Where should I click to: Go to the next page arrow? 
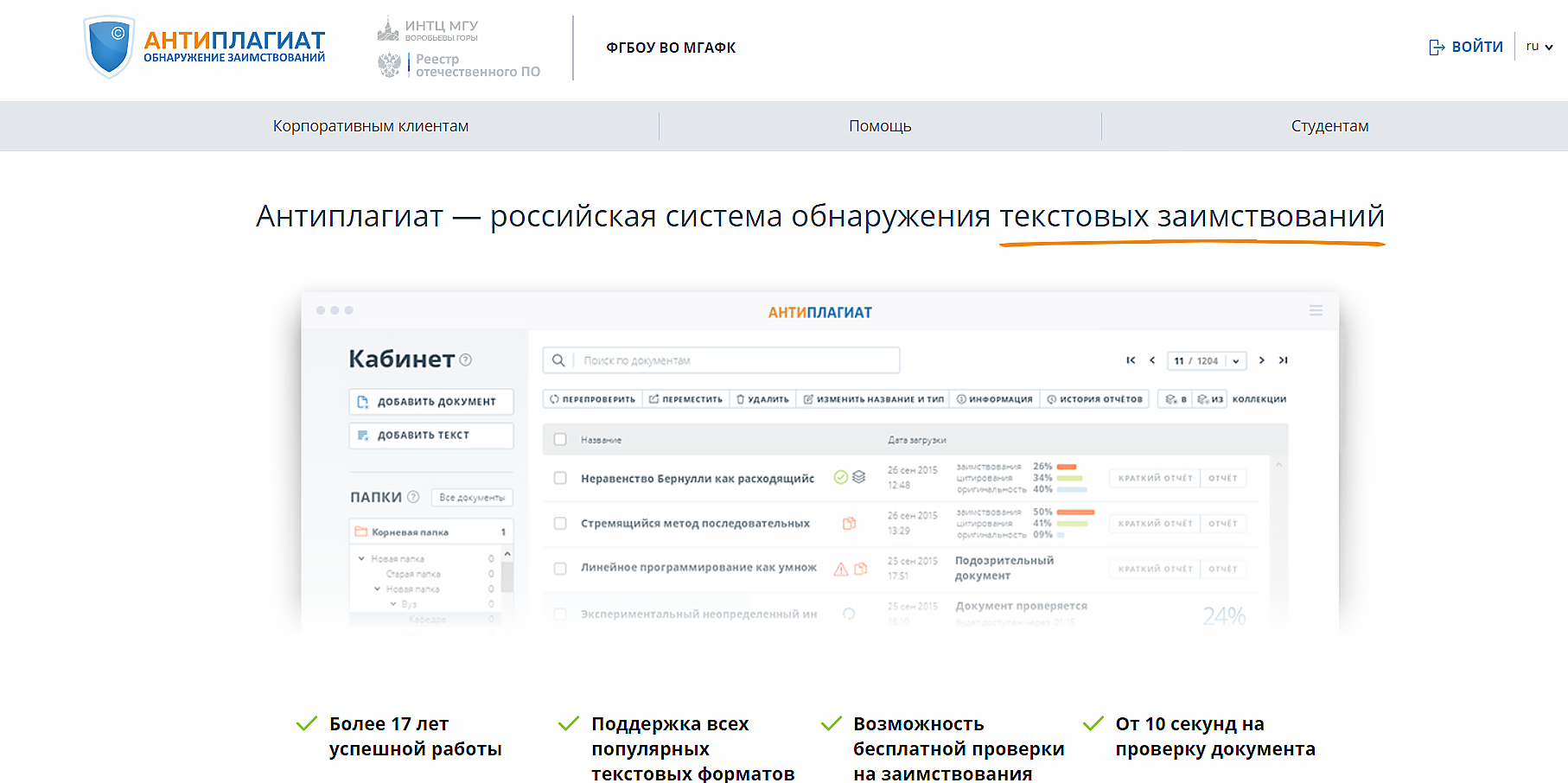click(1262, 360)
